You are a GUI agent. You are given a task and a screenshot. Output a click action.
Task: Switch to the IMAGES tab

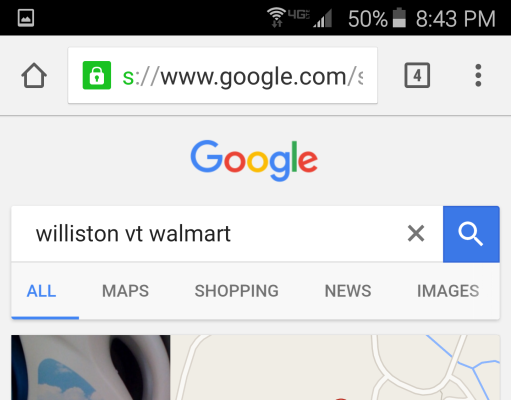(x=448, y=291)
